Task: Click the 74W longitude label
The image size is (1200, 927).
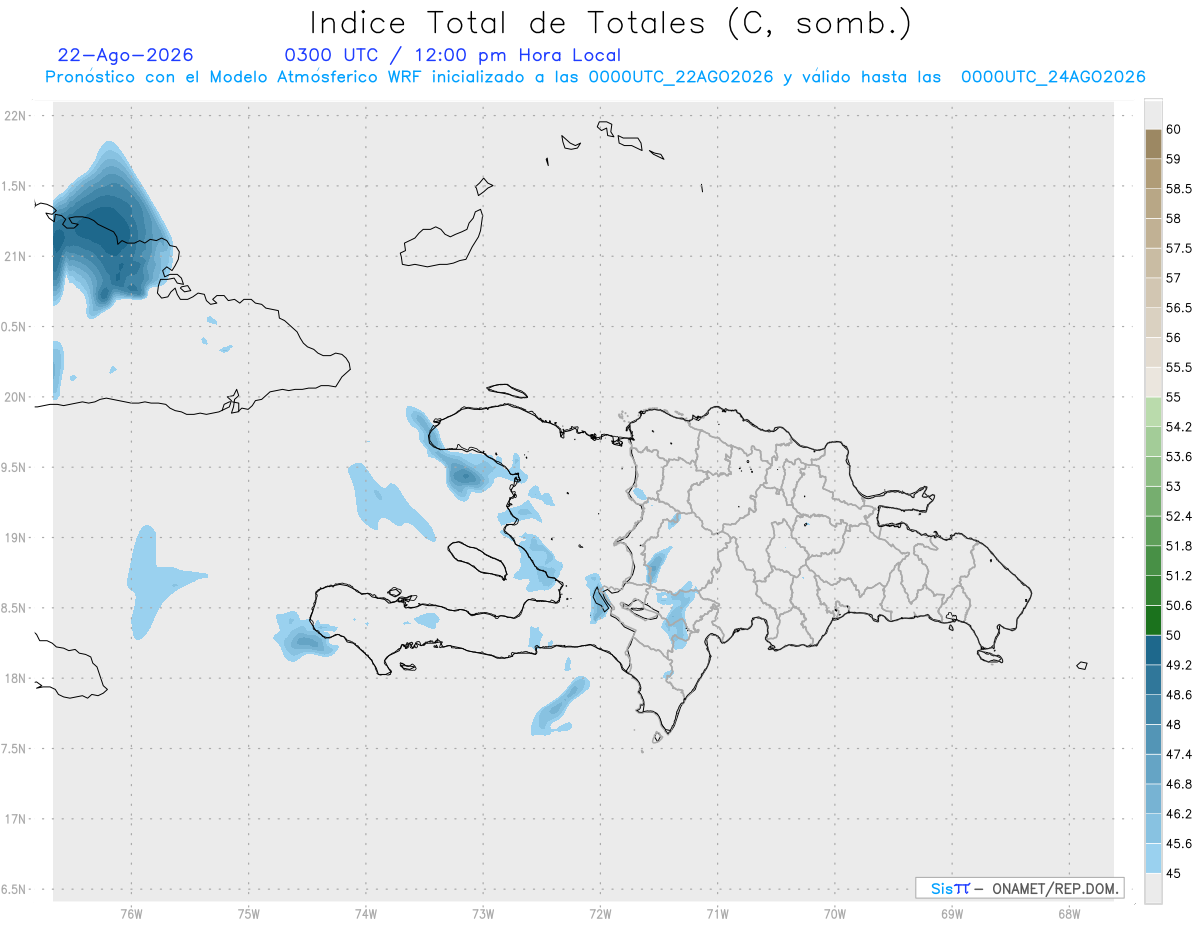Action: [365, 913]
